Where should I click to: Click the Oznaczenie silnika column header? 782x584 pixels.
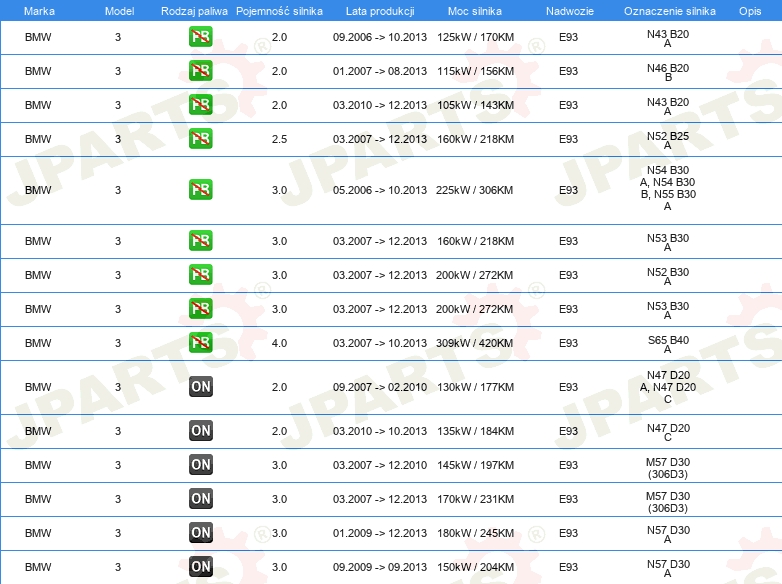670,11
